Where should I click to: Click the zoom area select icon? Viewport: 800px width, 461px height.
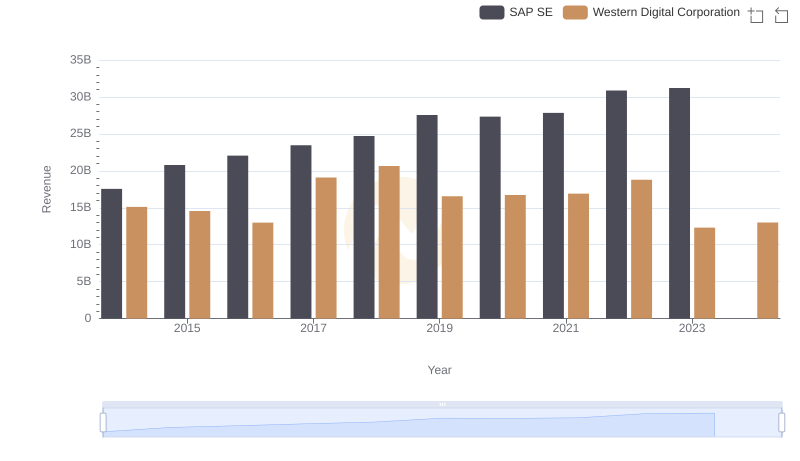point(756,15)
